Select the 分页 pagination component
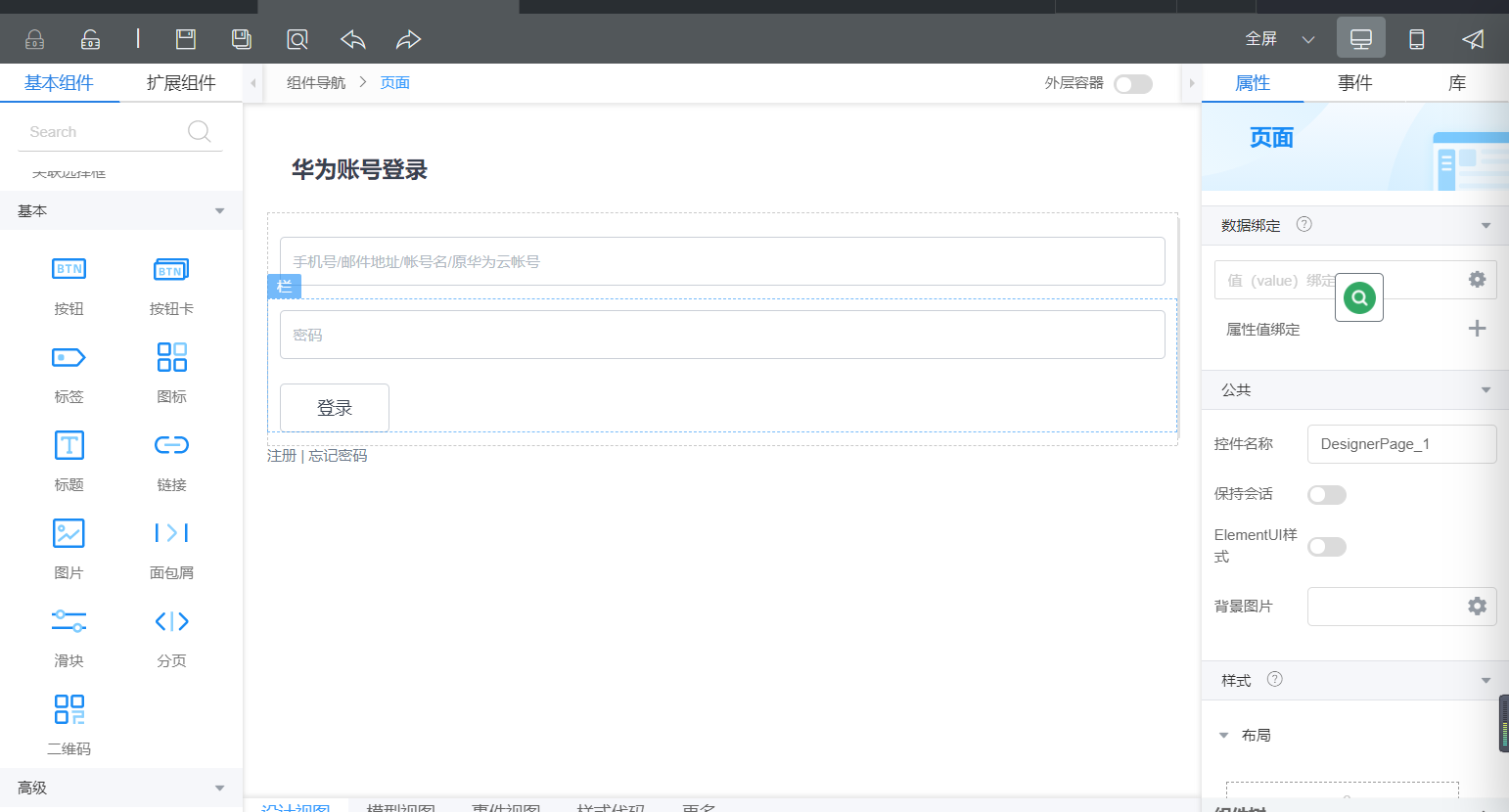Image resolution: width=1509 pixels, height=812 pixels. click(171, 638)
